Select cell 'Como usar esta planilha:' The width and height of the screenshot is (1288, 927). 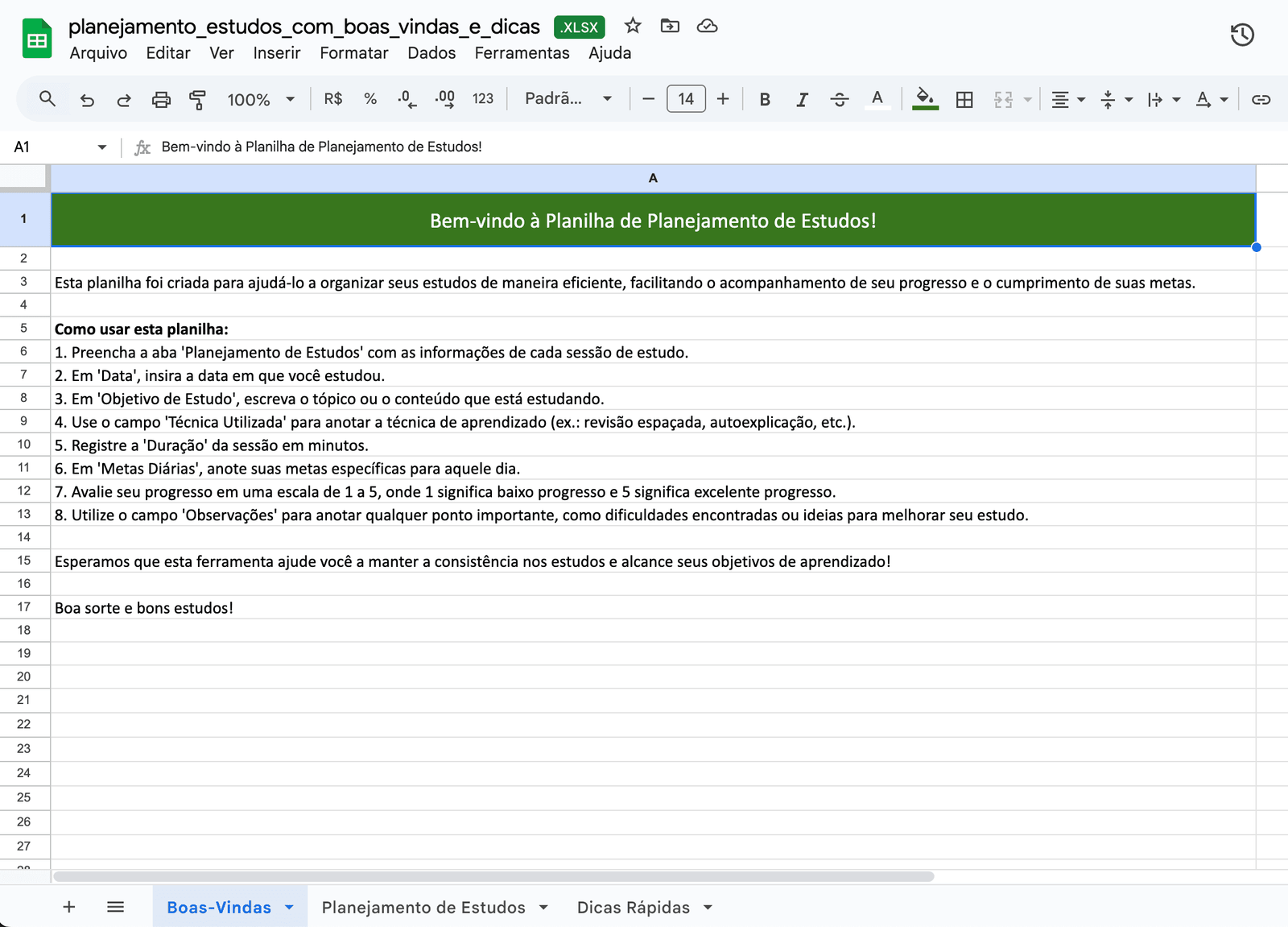click(653, 329)
